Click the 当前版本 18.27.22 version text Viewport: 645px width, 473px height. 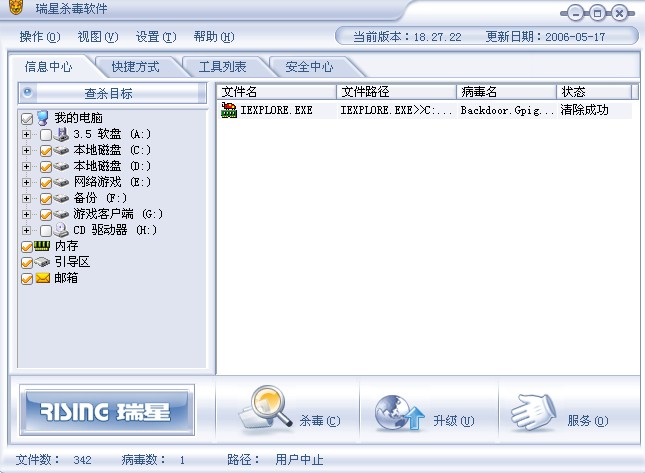(x=407, y=37)
